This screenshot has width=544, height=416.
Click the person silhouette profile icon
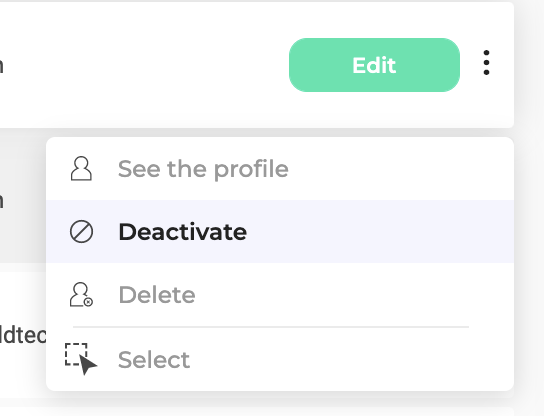pyautogui.click(x=81, y=169)
